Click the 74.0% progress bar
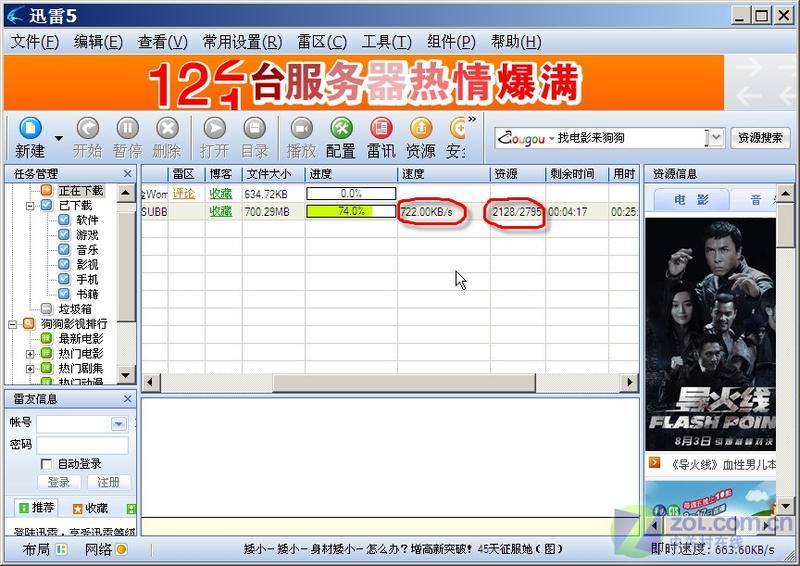800x566 pixels. pyautogui.click(x=351, y=211)
